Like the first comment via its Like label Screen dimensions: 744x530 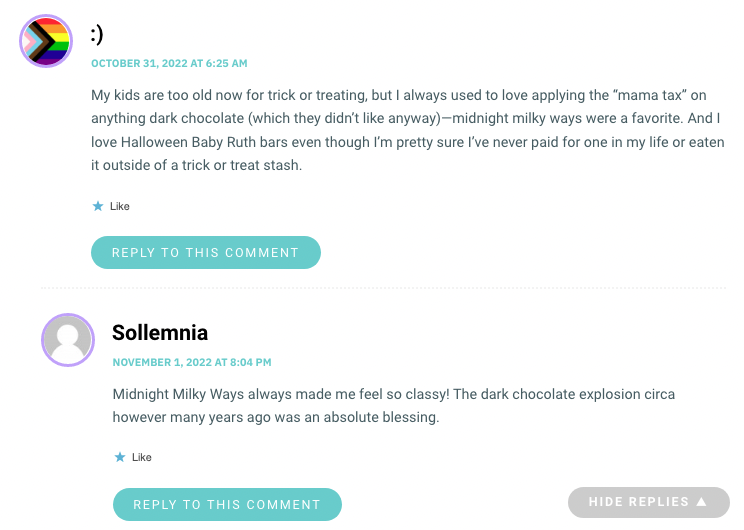click(x=120, y=206)
